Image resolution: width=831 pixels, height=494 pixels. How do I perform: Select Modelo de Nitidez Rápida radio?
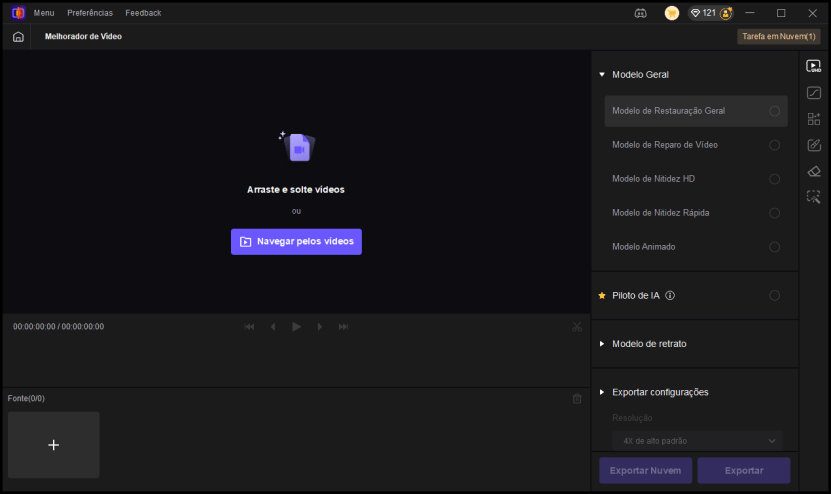(774, 213)
